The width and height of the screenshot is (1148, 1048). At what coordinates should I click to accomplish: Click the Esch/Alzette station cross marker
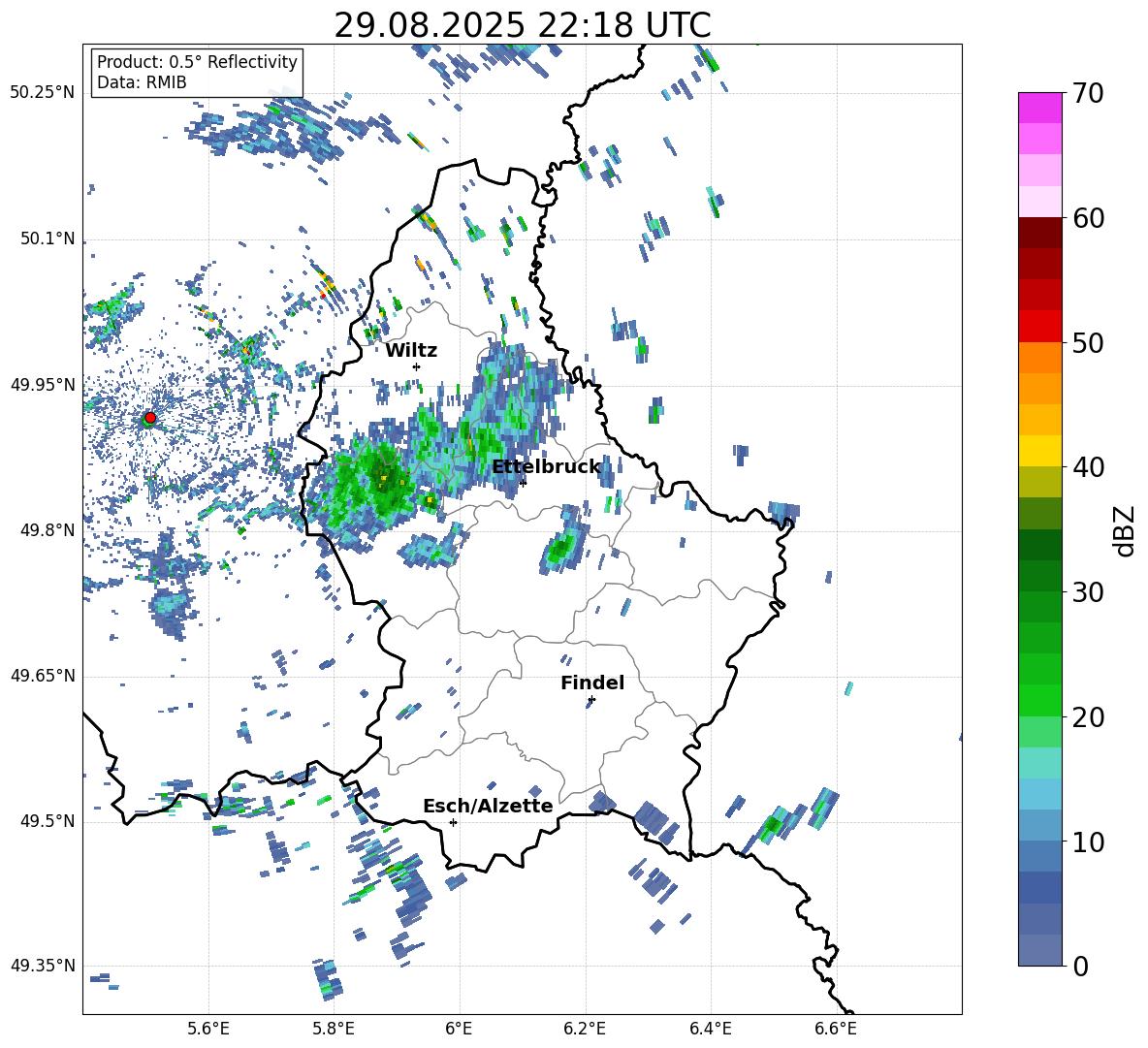pos(453,822)
